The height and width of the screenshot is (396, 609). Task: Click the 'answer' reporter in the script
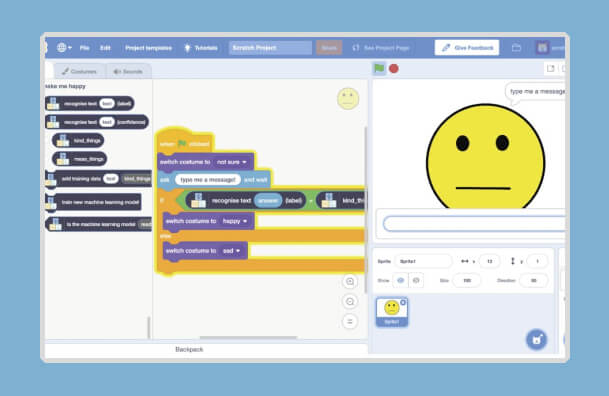[x=268, y=201]
